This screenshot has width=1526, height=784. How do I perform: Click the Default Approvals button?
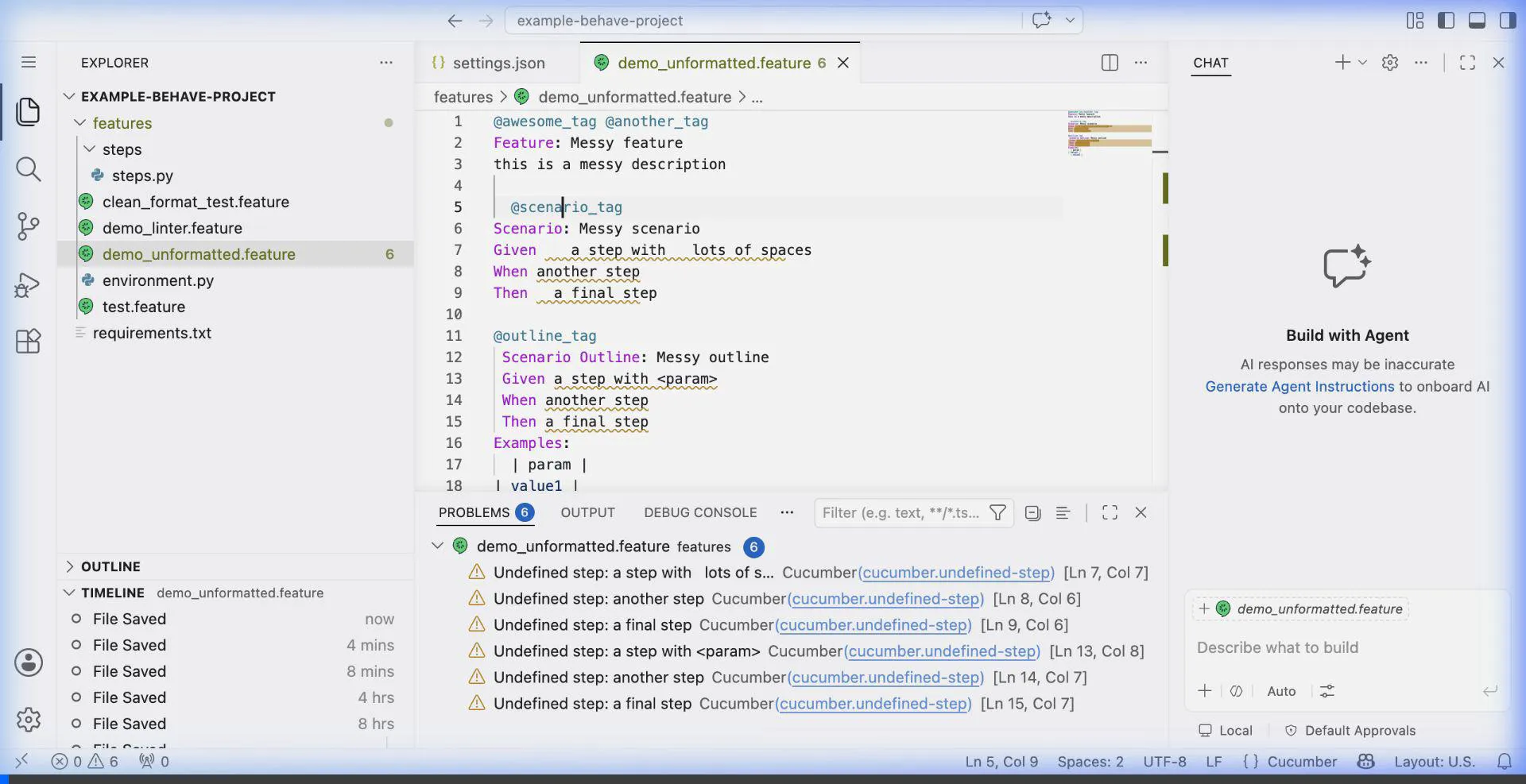[1350, 731]
